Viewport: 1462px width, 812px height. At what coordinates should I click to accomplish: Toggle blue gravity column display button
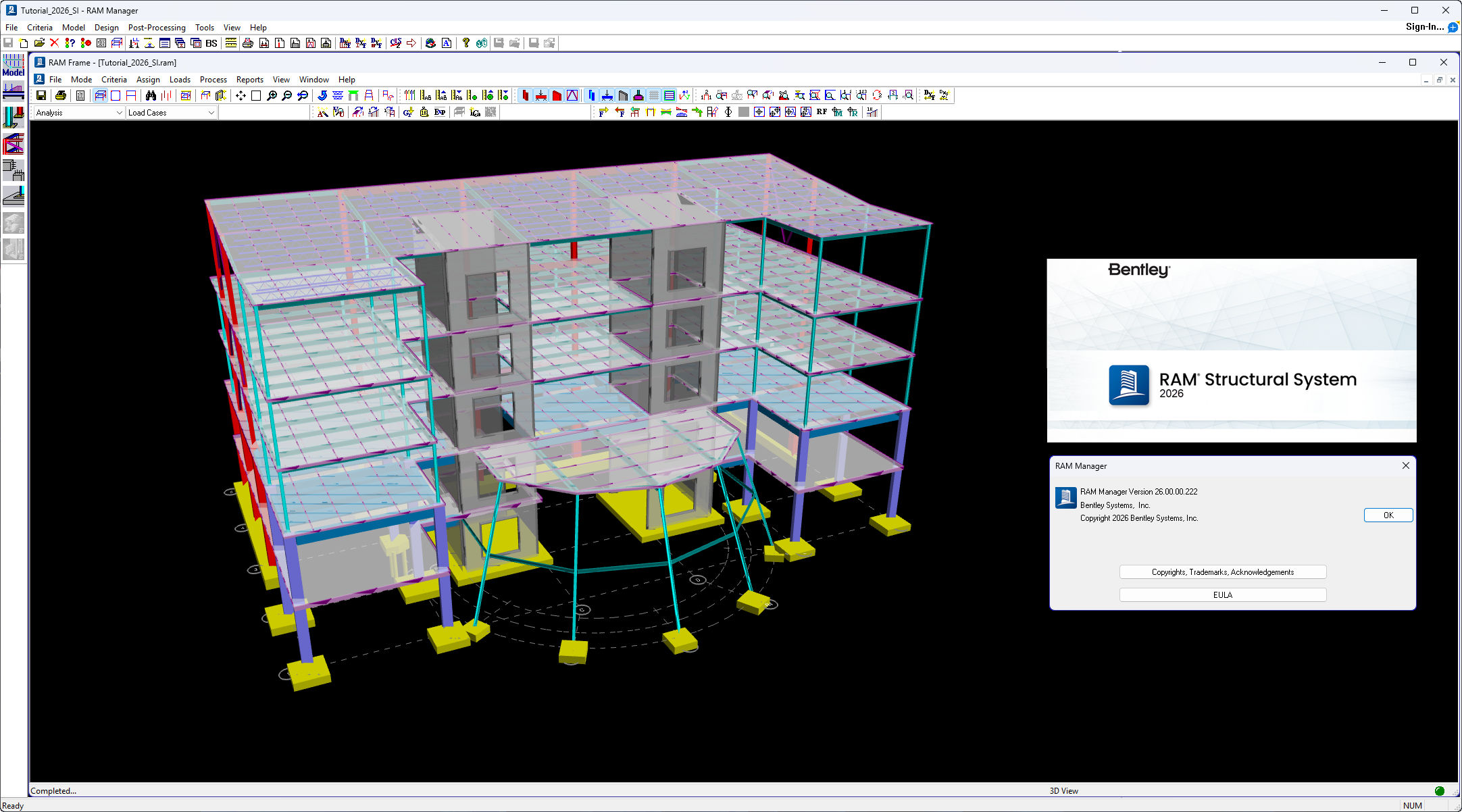click(x=592, y=95)
